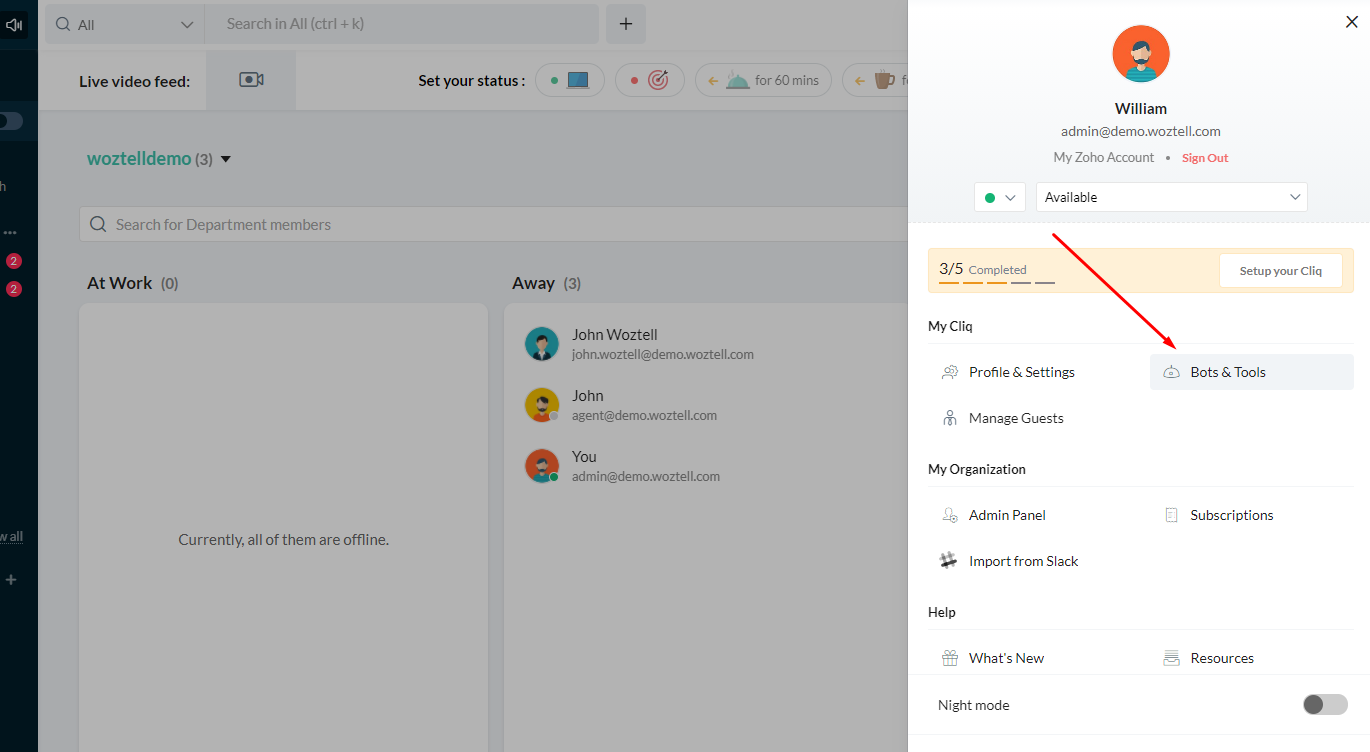Click the plus button beside the search bar
1370x752 pixels.
coord(626,24)
